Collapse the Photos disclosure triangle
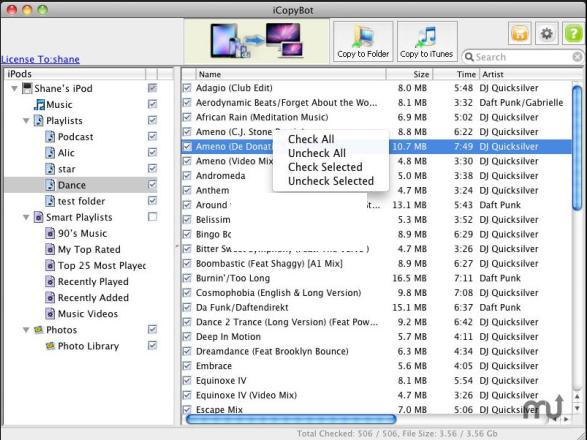Screen dimensions: 587x440 (26, 330)
